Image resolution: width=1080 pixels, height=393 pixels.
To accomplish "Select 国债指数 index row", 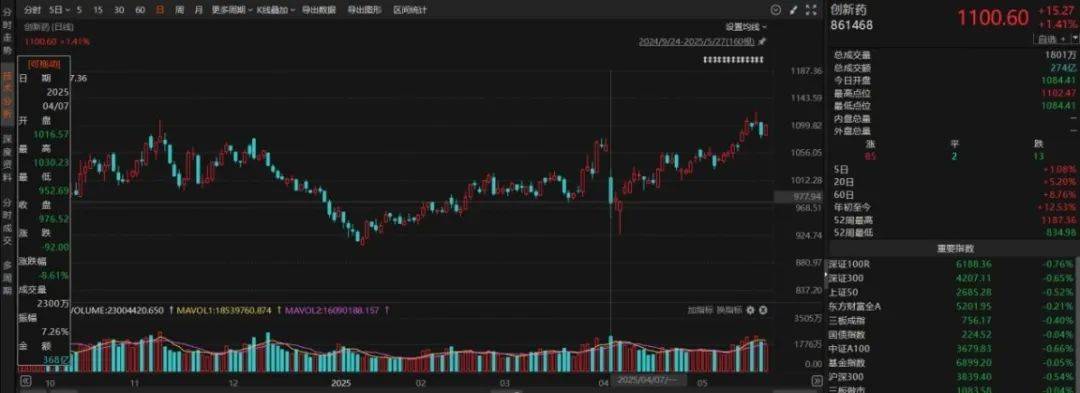I will (x=953, y=334).
